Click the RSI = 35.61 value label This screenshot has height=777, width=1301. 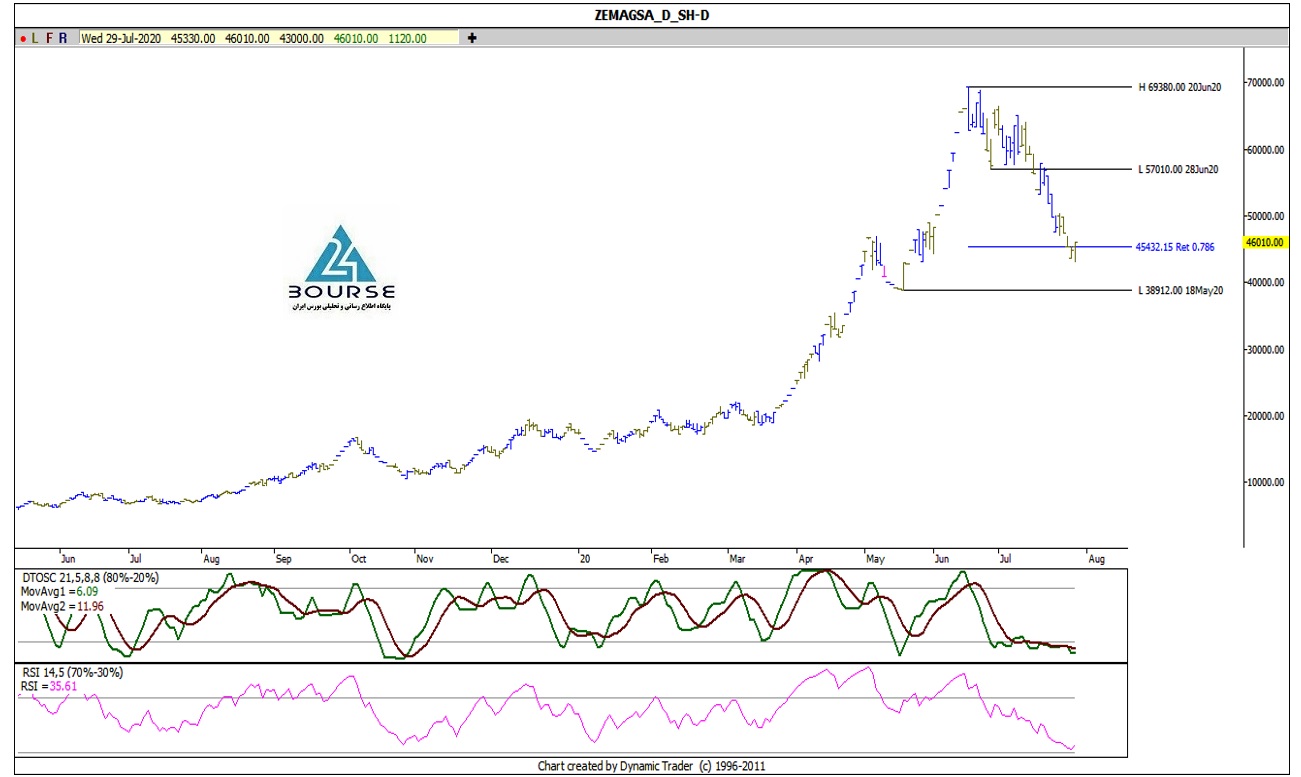coord(50,687)
